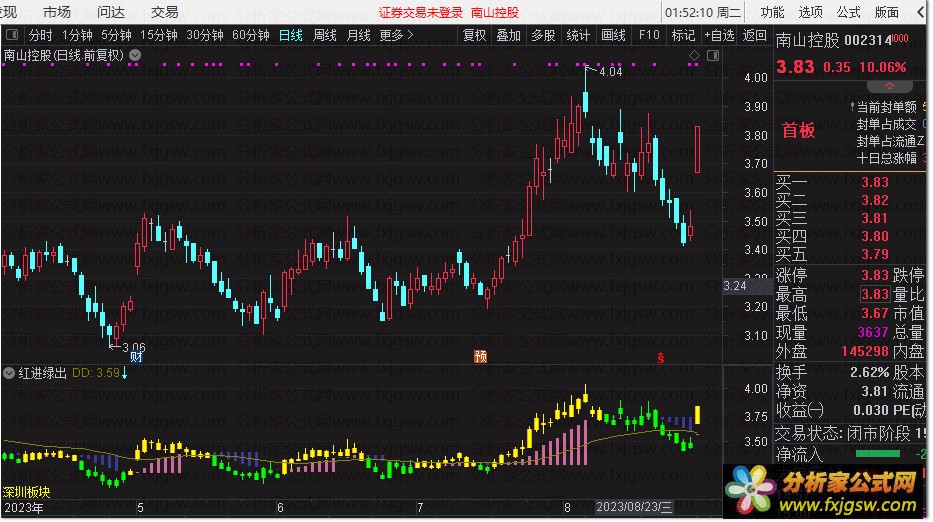Click the 买五 price 3.79
Screen dimensions: 933x522
click(875, 254)
